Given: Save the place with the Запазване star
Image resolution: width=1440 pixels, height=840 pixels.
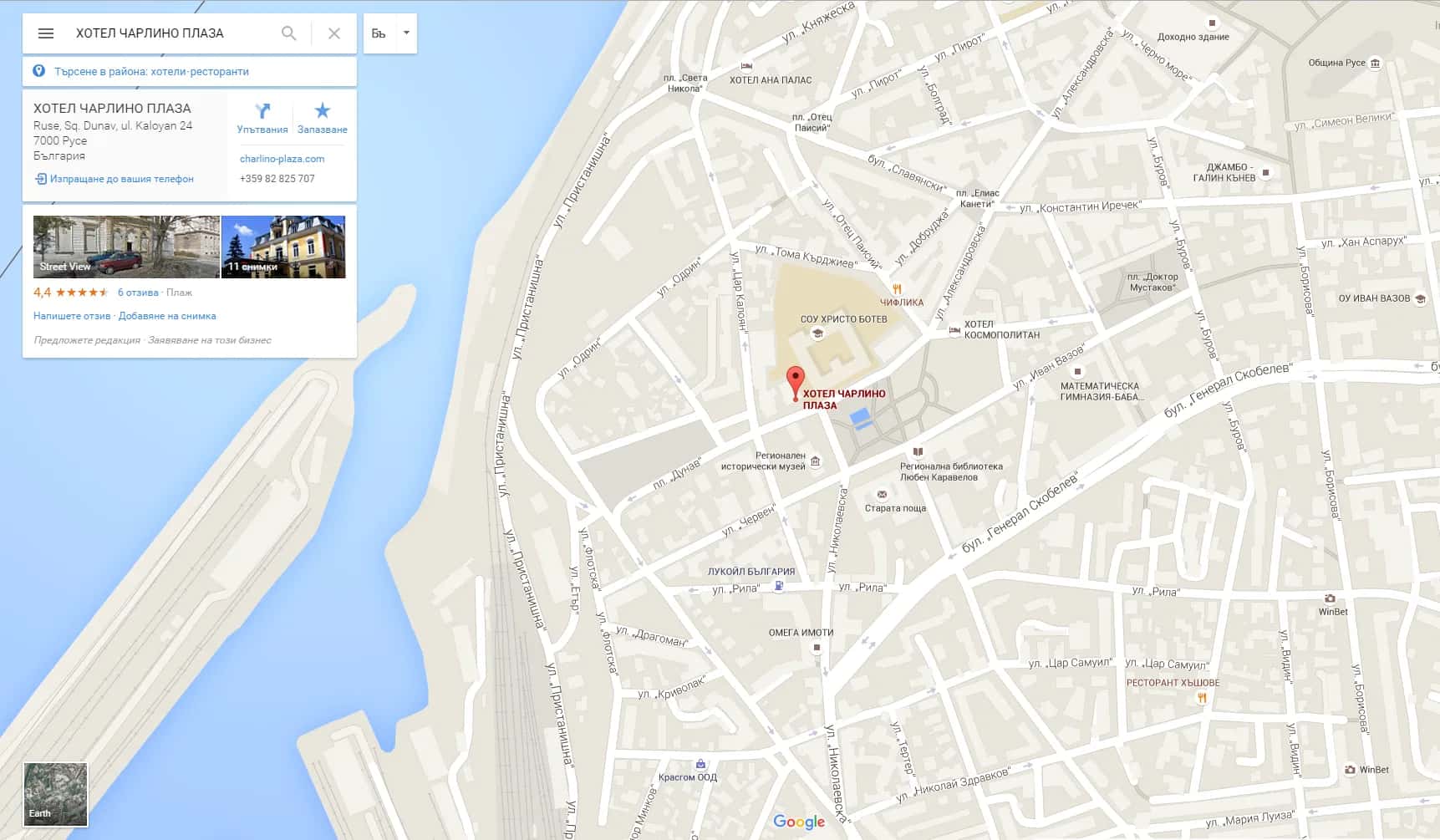Looking at the screenshot, I should (322, 110).
